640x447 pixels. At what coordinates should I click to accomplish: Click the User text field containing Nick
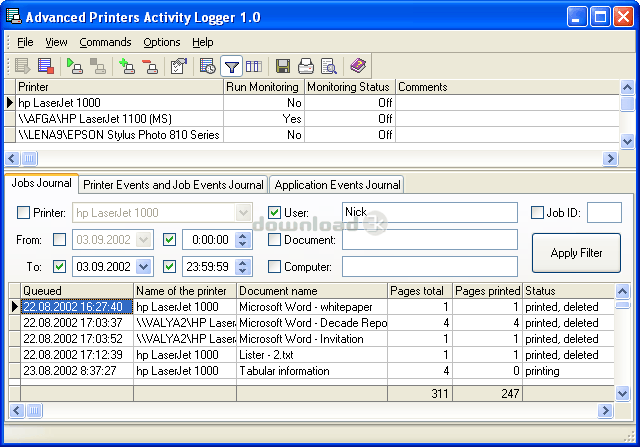430,212
